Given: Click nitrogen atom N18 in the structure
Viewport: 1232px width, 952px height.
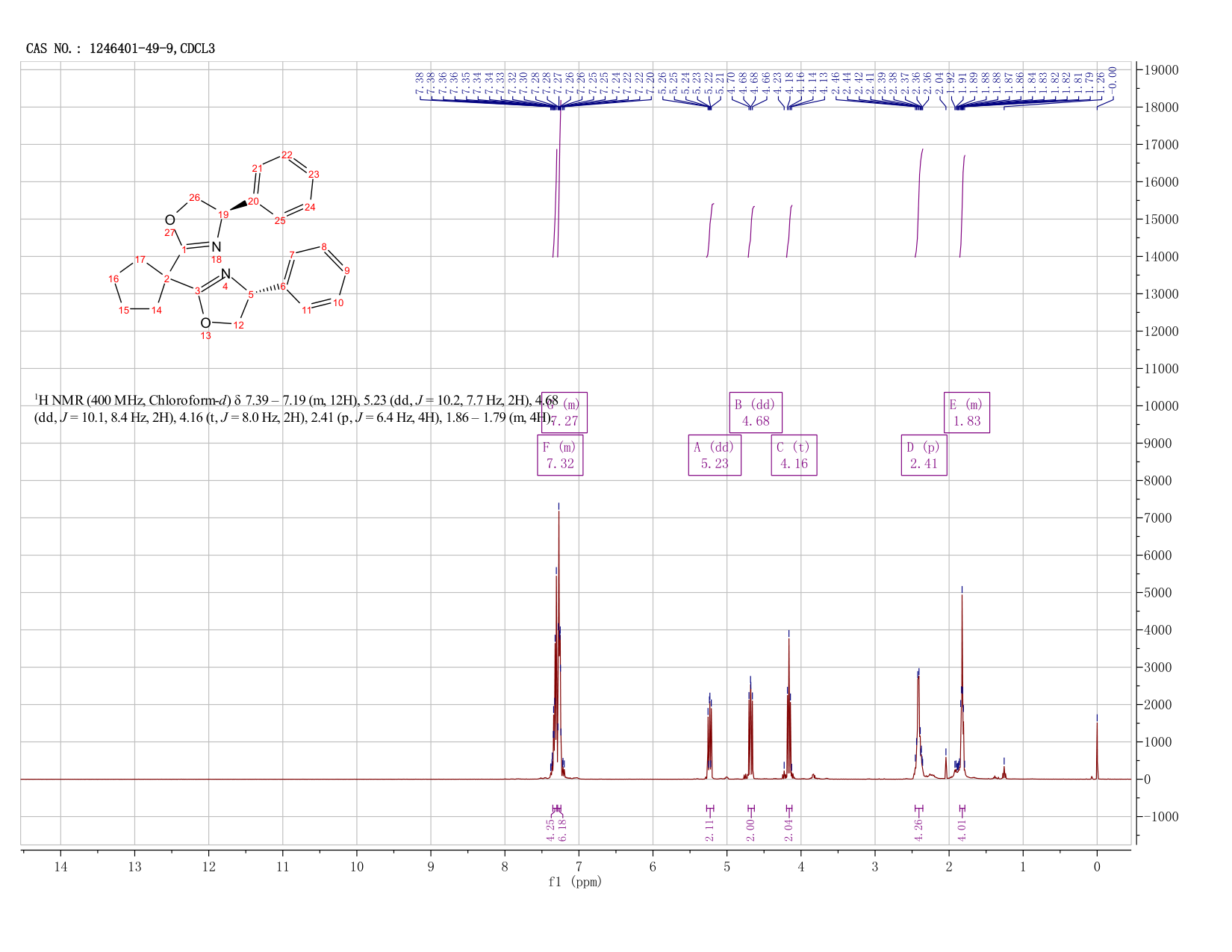Looking at the screenshot, I should point(217,246).
